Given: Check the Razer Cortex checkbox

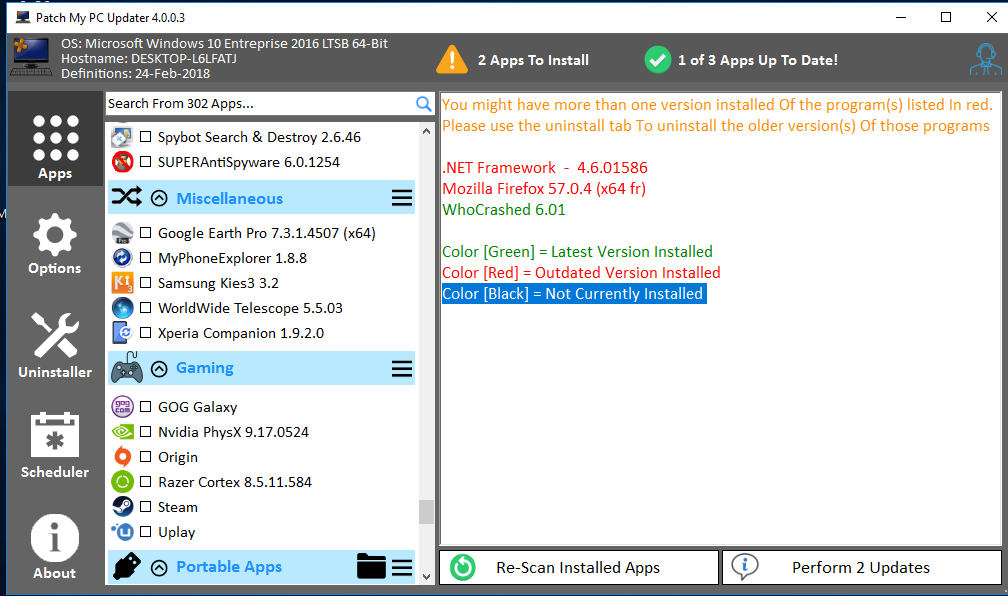Looking at the screenshot, I should click(146, 482).
